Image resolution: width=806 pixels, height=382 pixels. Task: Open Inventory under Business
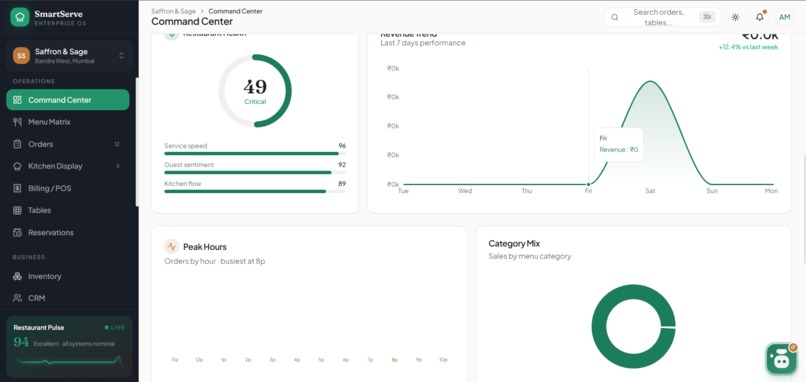point(68,276)
